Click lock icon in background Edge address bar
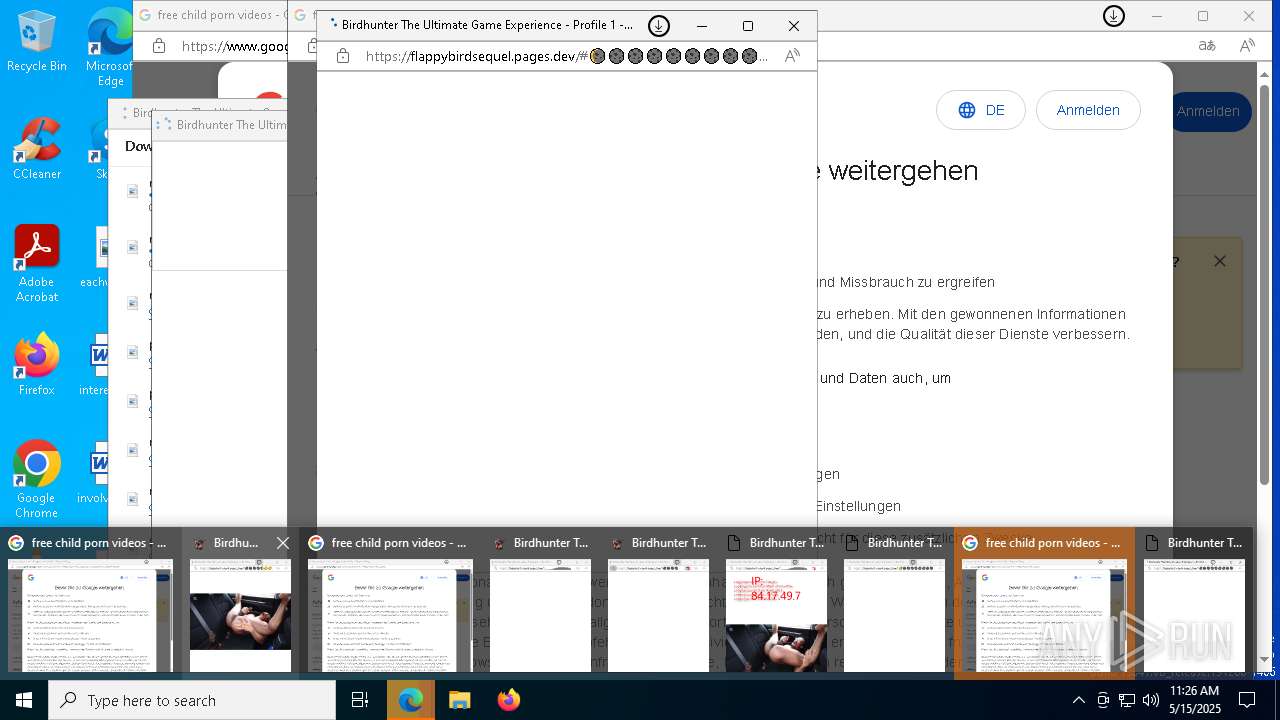The image size is (1280, 720). point(158,46)
